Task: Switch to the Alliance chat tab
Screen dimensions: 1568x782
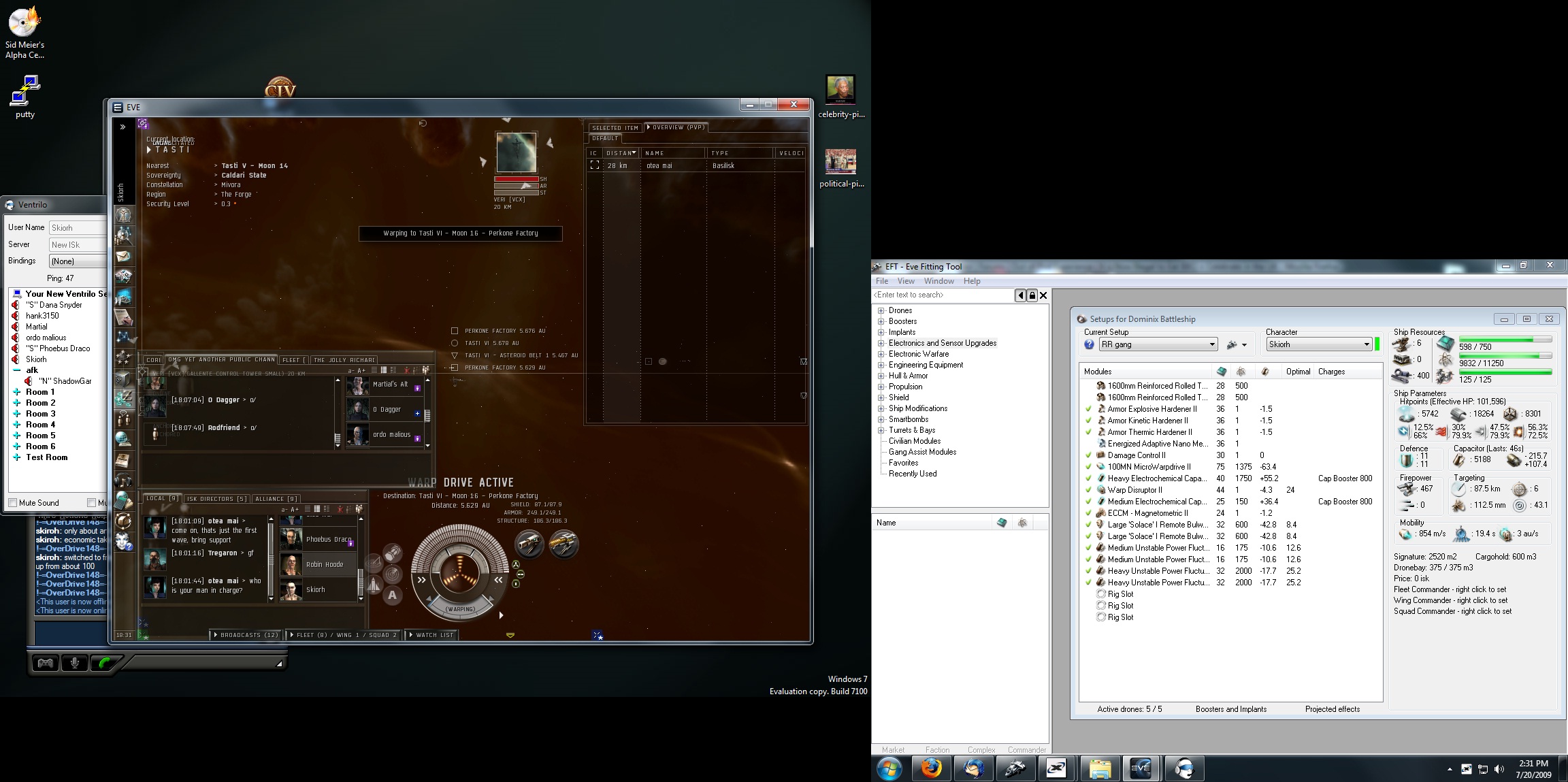Action: [276, 499]
